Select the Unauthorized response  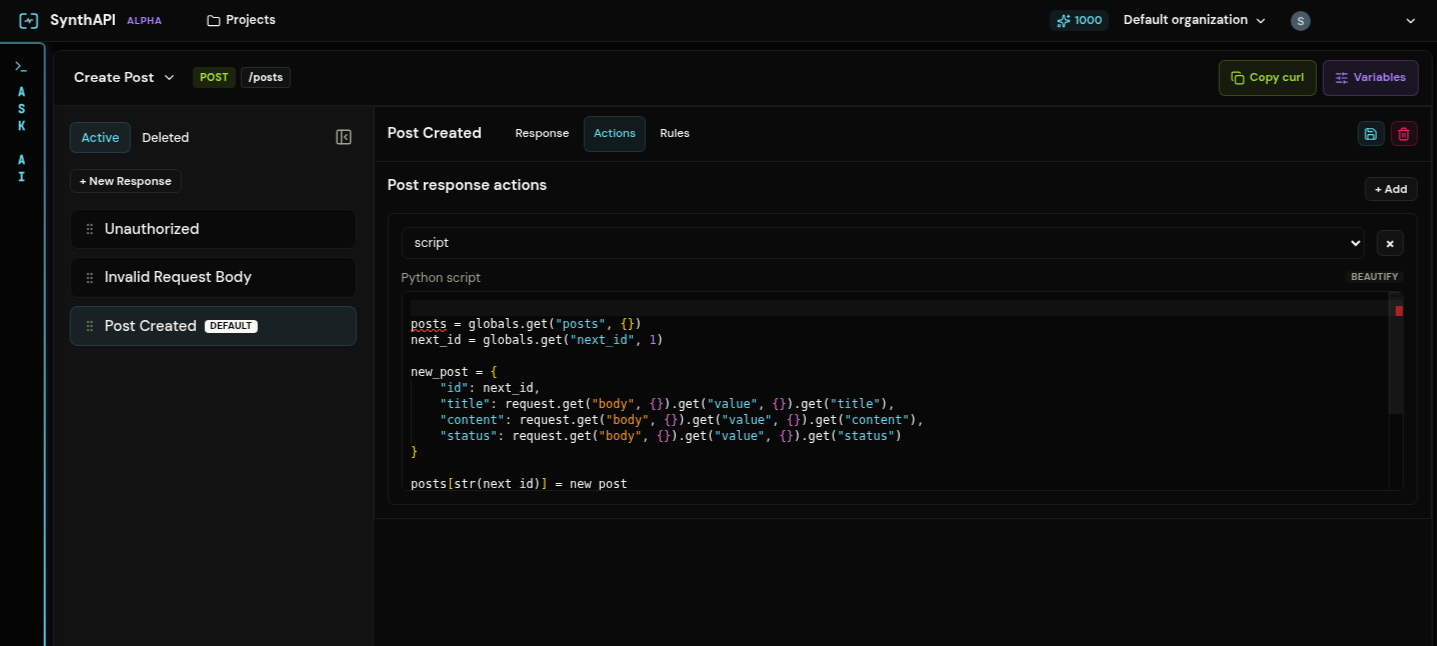pyautogui.click(x=213, y=229)
